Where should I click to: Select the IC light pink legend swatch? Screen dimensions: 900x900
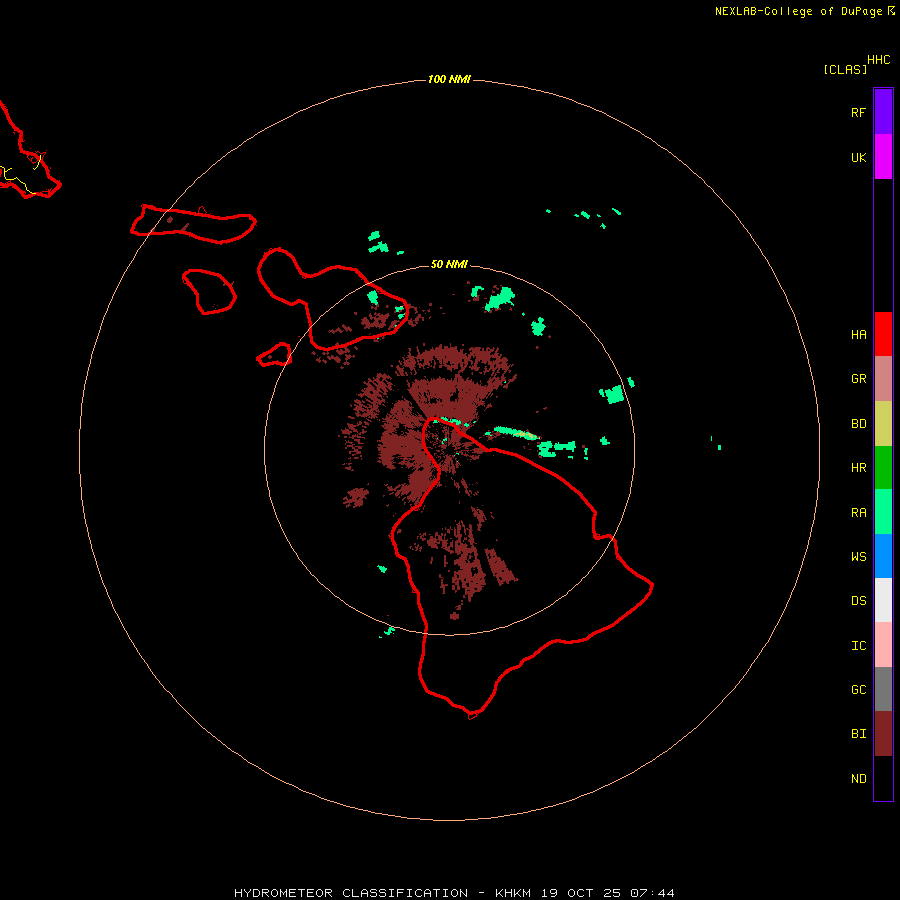coord(883,645)
